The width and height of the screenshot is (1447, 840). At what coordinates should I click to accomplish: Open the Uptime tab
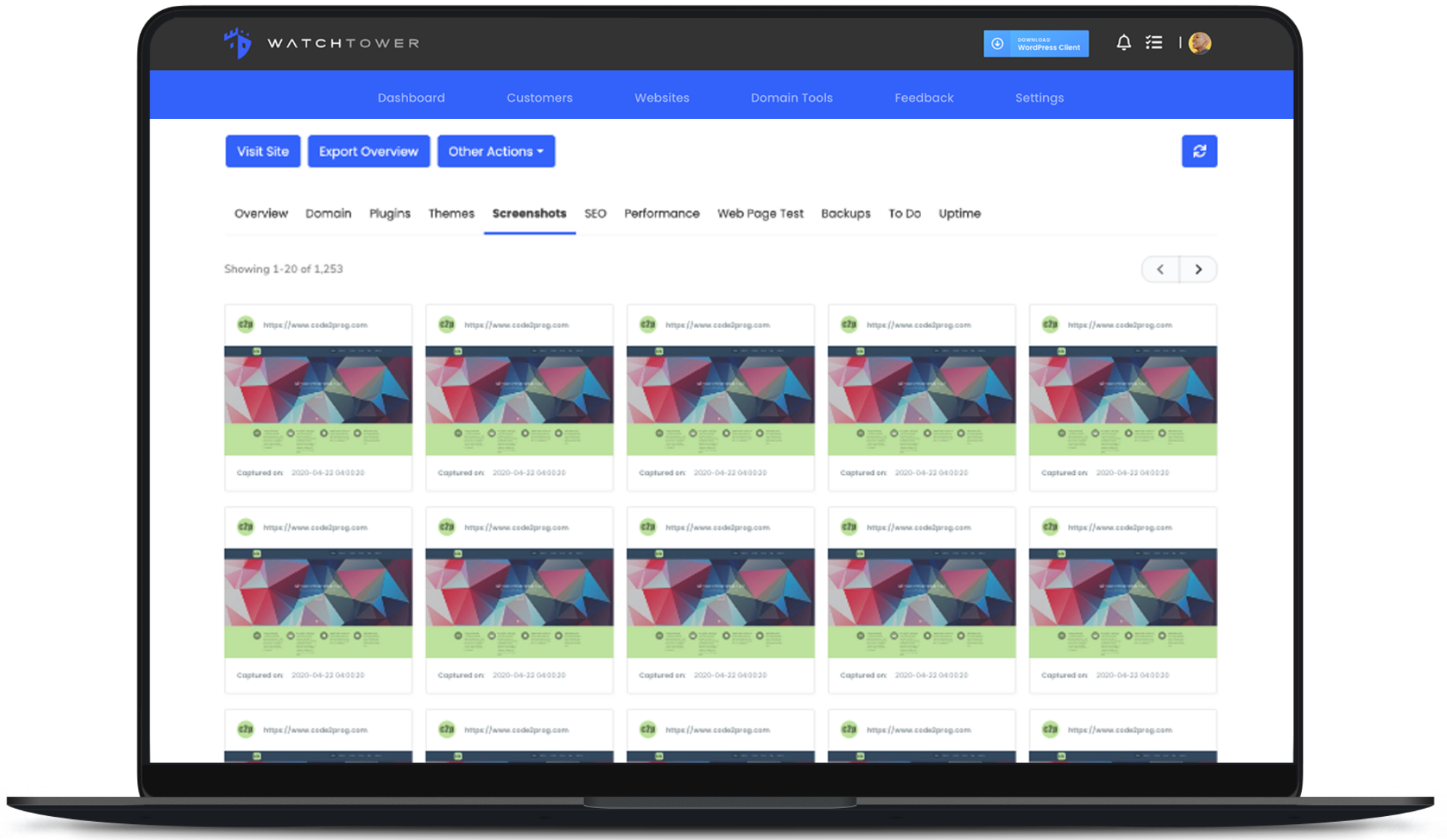click(x=959, y=213)
